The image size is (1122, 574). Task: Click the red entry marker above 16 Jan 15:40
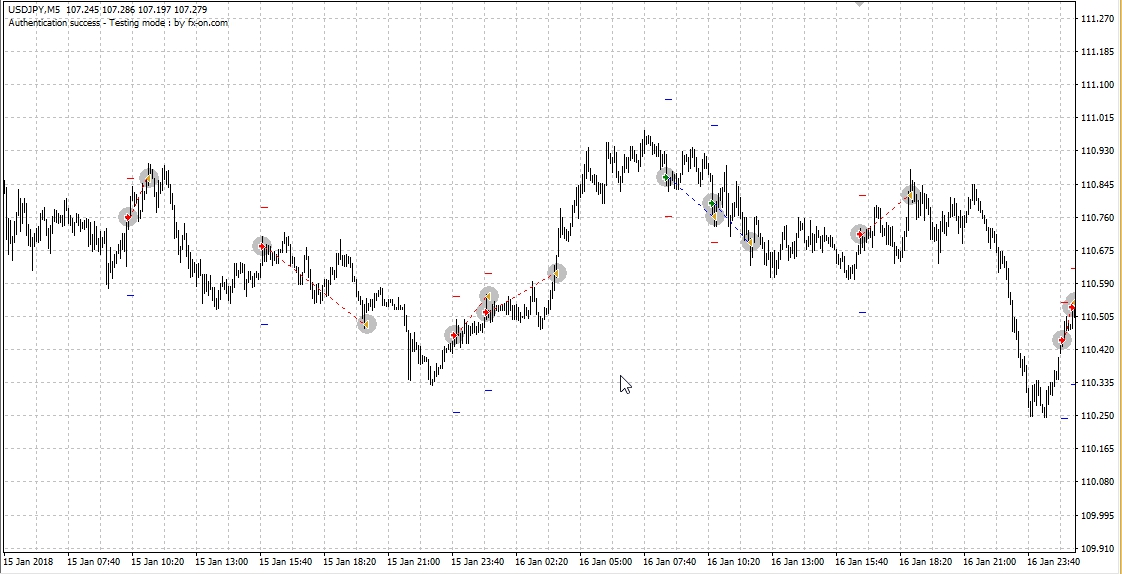coord(860,234)
